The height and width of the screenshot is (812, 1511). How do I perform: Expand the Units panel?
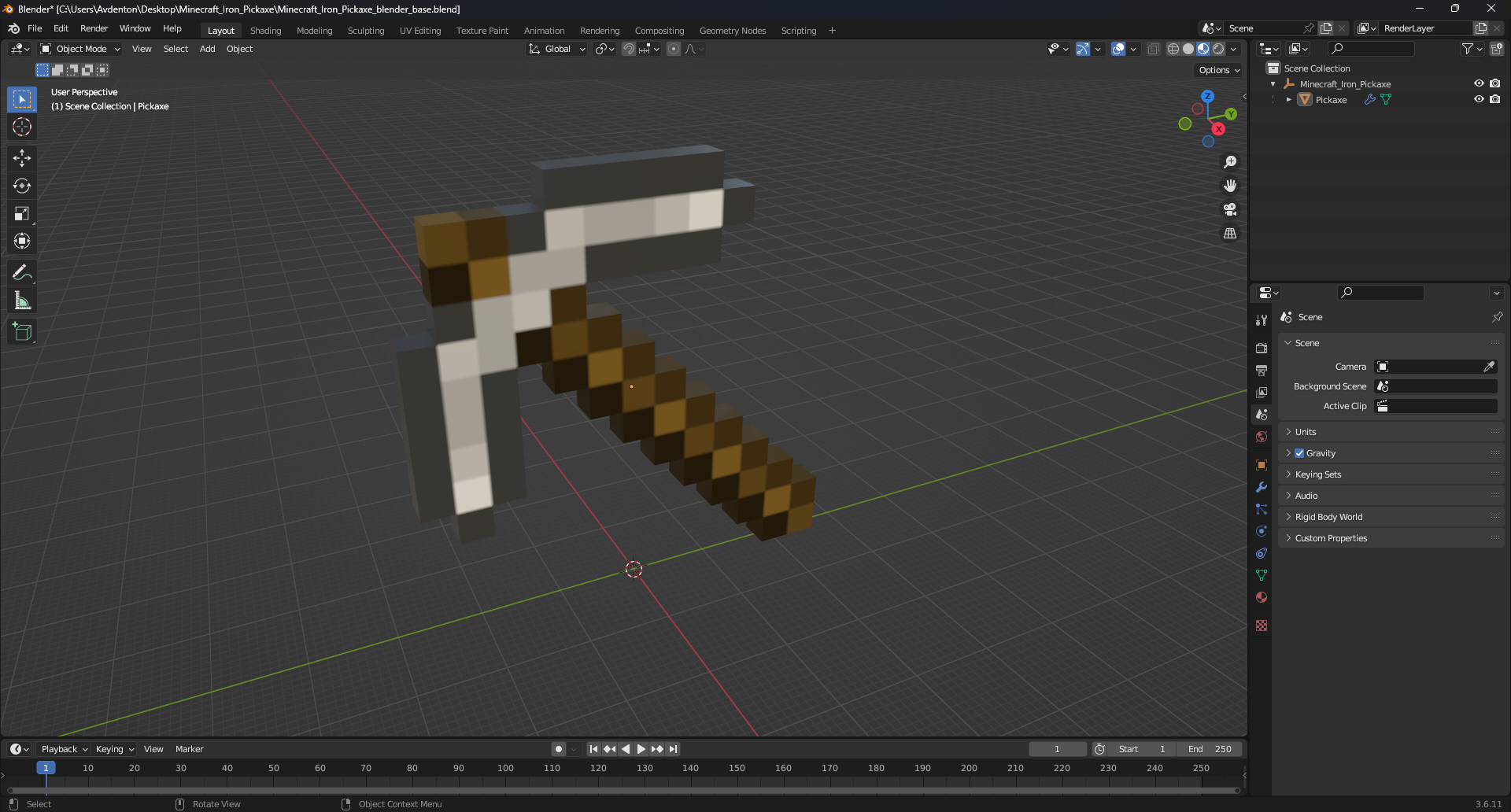coord(1391,432)
